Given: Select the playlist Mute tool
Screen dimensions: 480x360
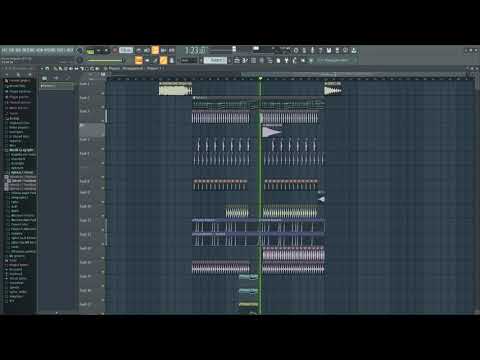Looking at the screenshot, I should [x=71, y=68].
